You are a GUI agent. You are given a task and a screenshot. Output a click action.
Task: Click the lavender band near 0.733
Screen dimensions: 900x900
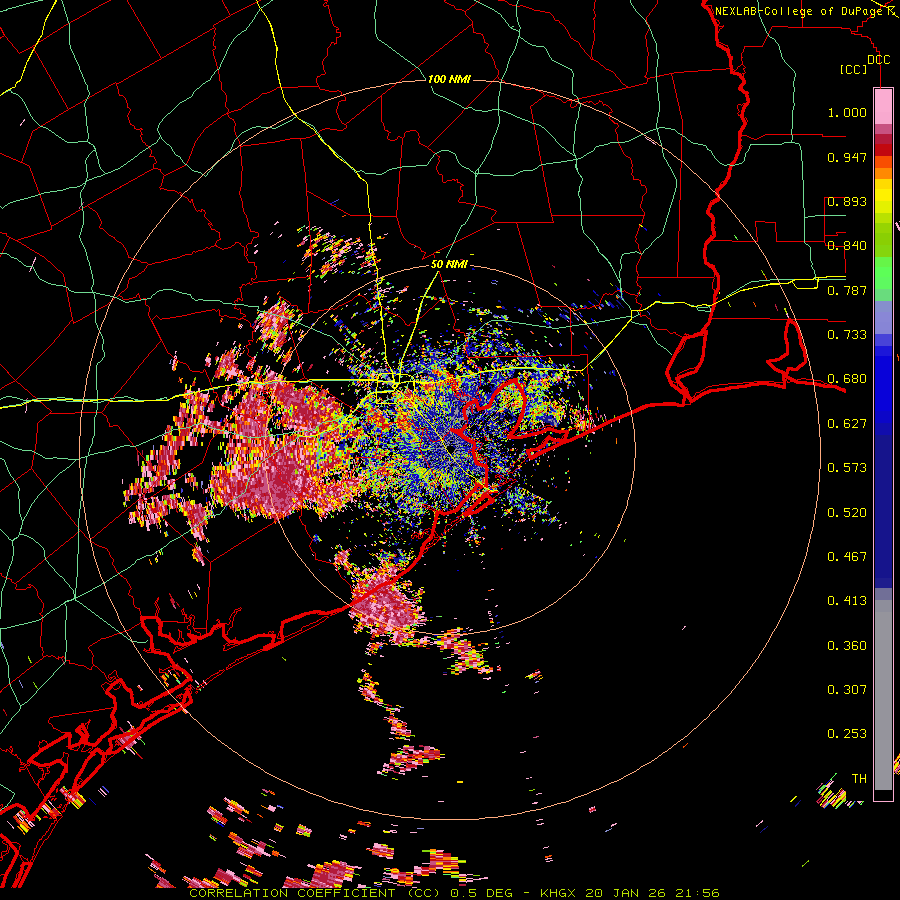pyautogui.click(x=883, y=317)
